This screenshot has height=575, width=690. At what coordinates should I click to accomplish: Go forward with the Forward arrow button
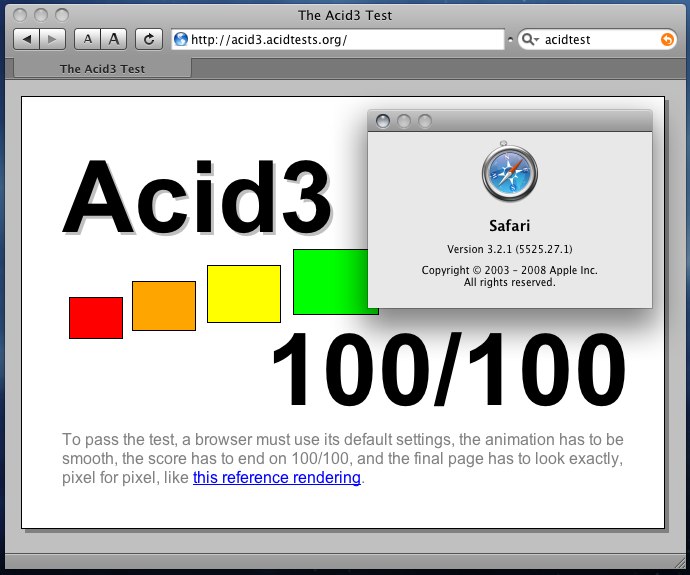pyautogui.click(x=52, y=40)
